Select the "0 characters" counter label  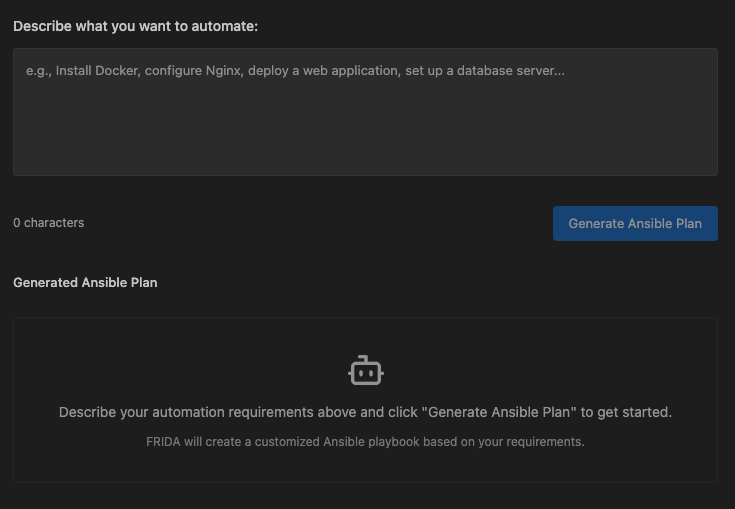[49, 223]
